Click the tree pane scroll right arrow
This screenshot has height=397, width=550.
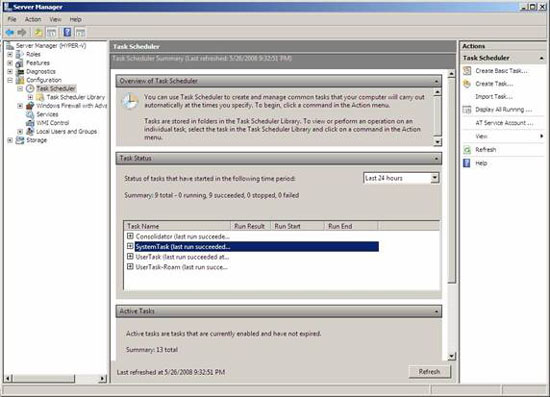(102, 379)
